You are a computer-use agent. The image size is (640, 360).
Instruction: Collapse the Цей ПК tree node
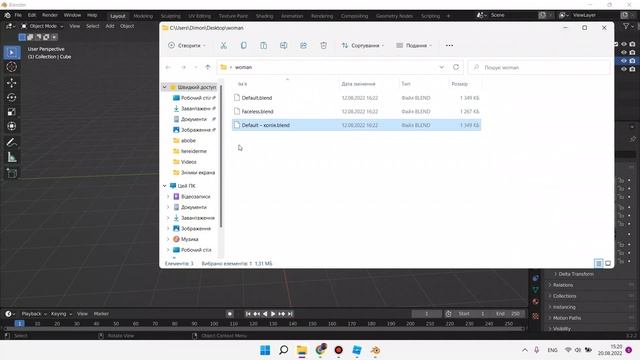pyautogui.click(x=164, y=186)
